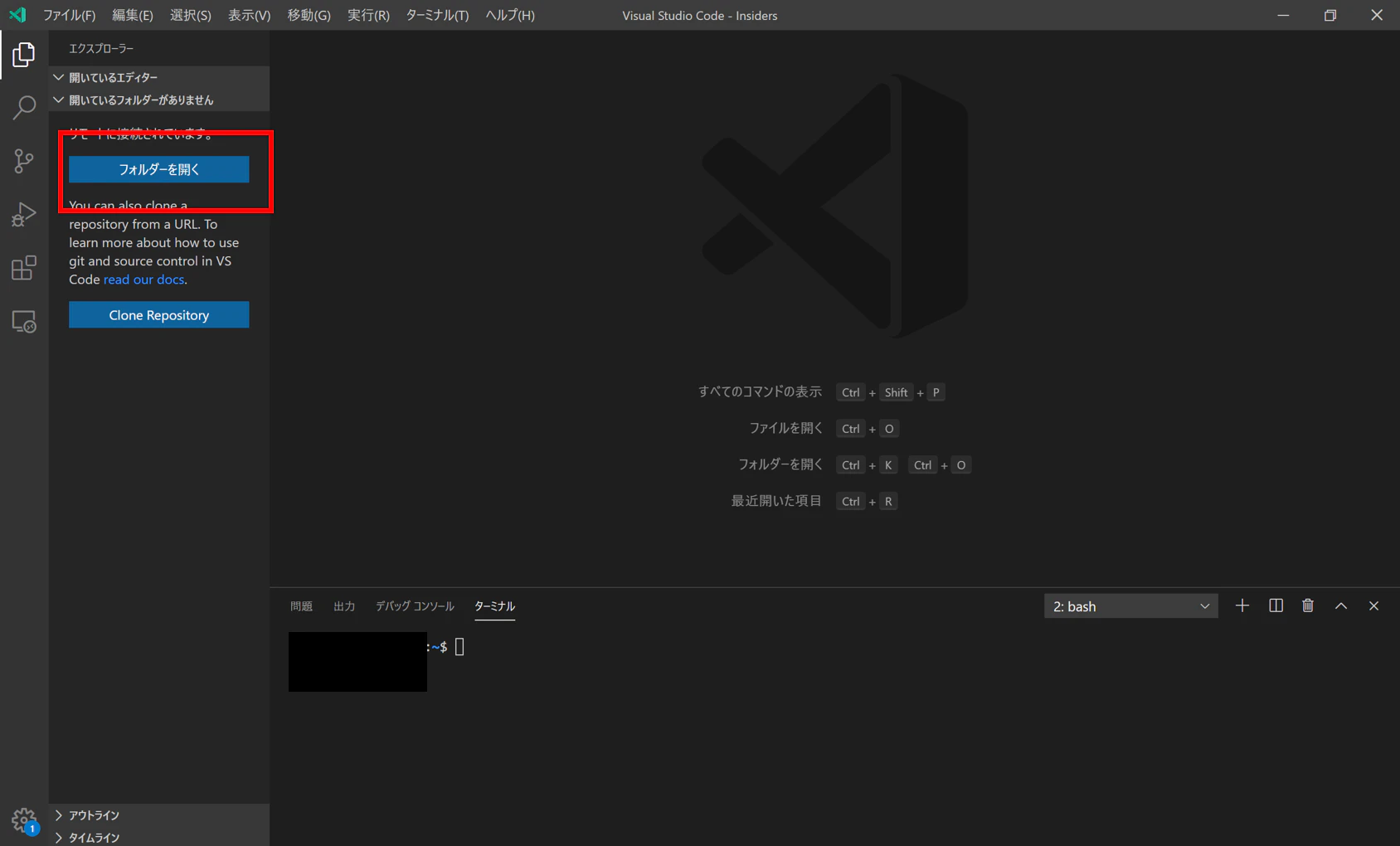Image resolution: width=1400 pixels, height=846 pixels.
Task: Minimize the VS Code window
Action: 1283,15
